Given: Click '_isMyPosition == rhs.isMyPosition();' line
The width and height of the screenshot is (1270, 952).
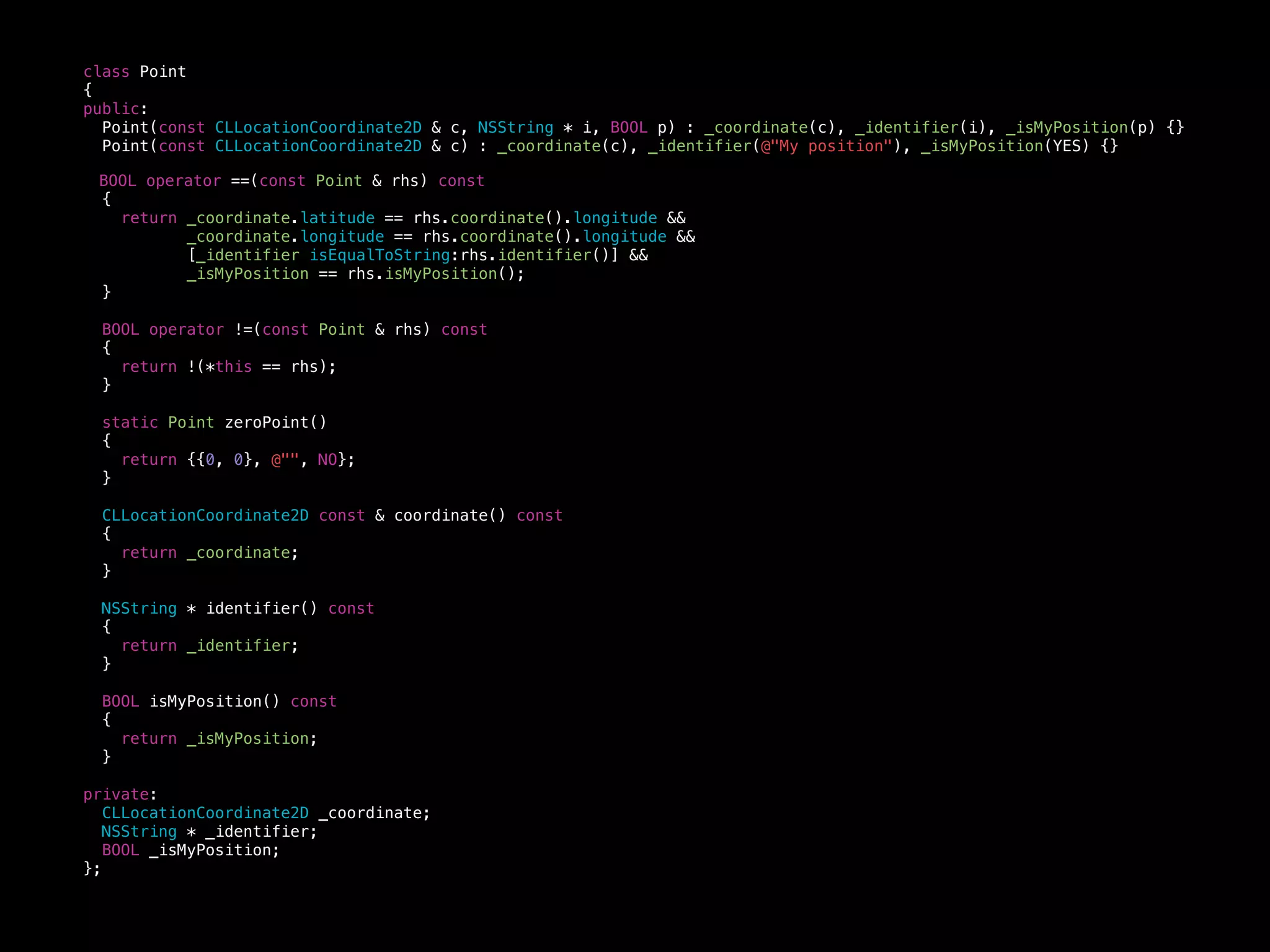Looking at the screenshot, I should (355, 274).
